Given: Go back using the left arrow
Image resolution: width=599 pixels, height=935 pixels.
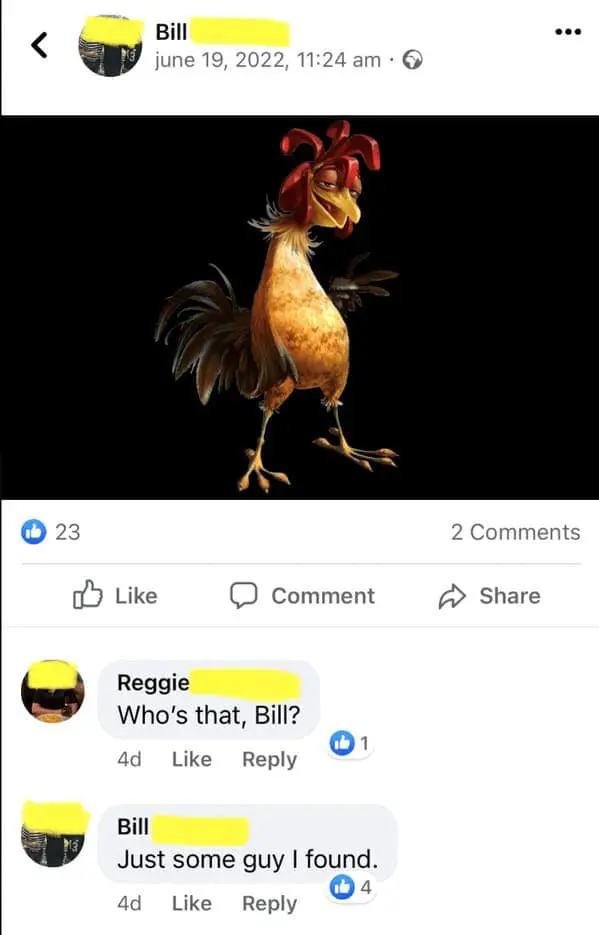Looking at the screenshot, I should [39, 45].
